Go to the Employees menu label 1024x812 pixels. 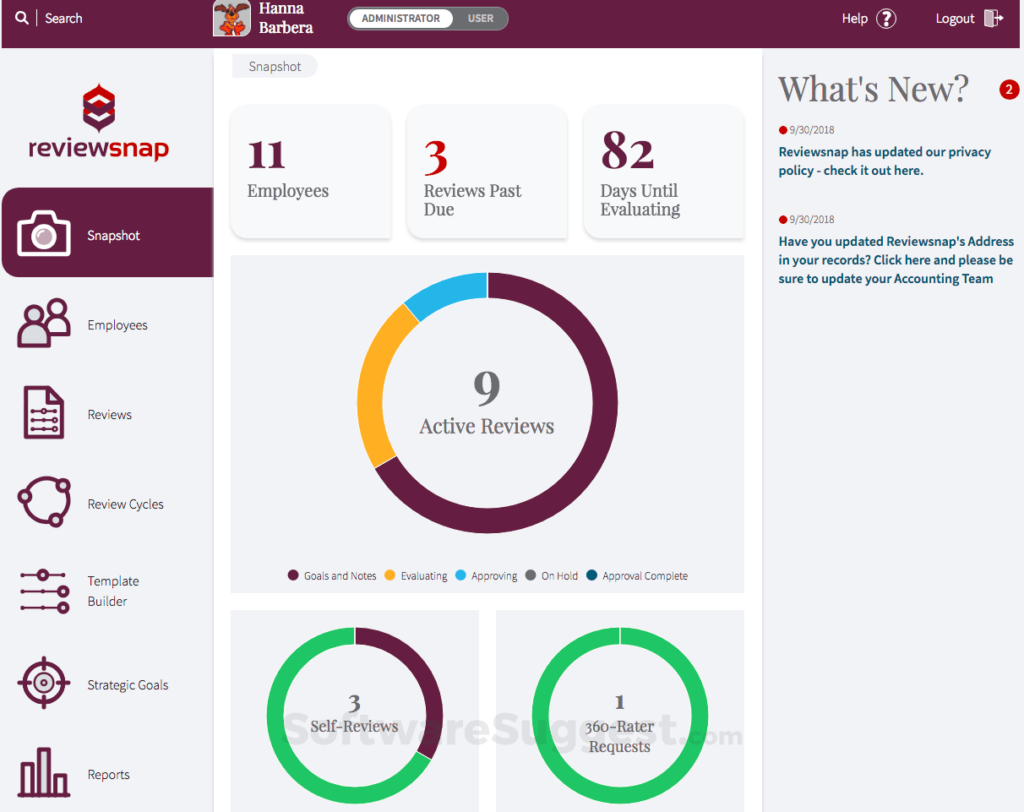point(118,325)
